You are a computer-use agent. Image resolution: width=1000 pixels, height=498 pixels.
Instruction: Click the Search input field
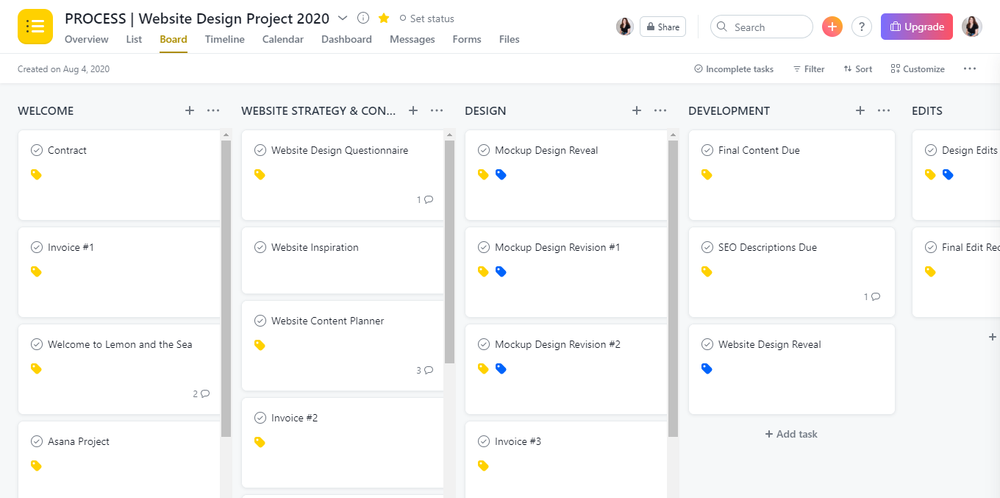[761, 27]
